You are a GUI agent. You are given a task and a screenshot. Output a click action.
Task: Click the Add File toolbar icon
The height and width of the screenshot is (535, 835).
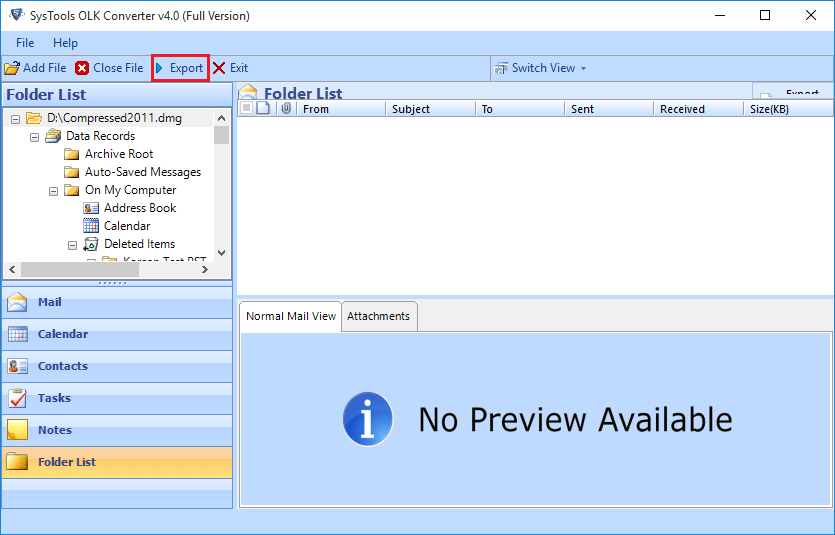tap(12, 68)
